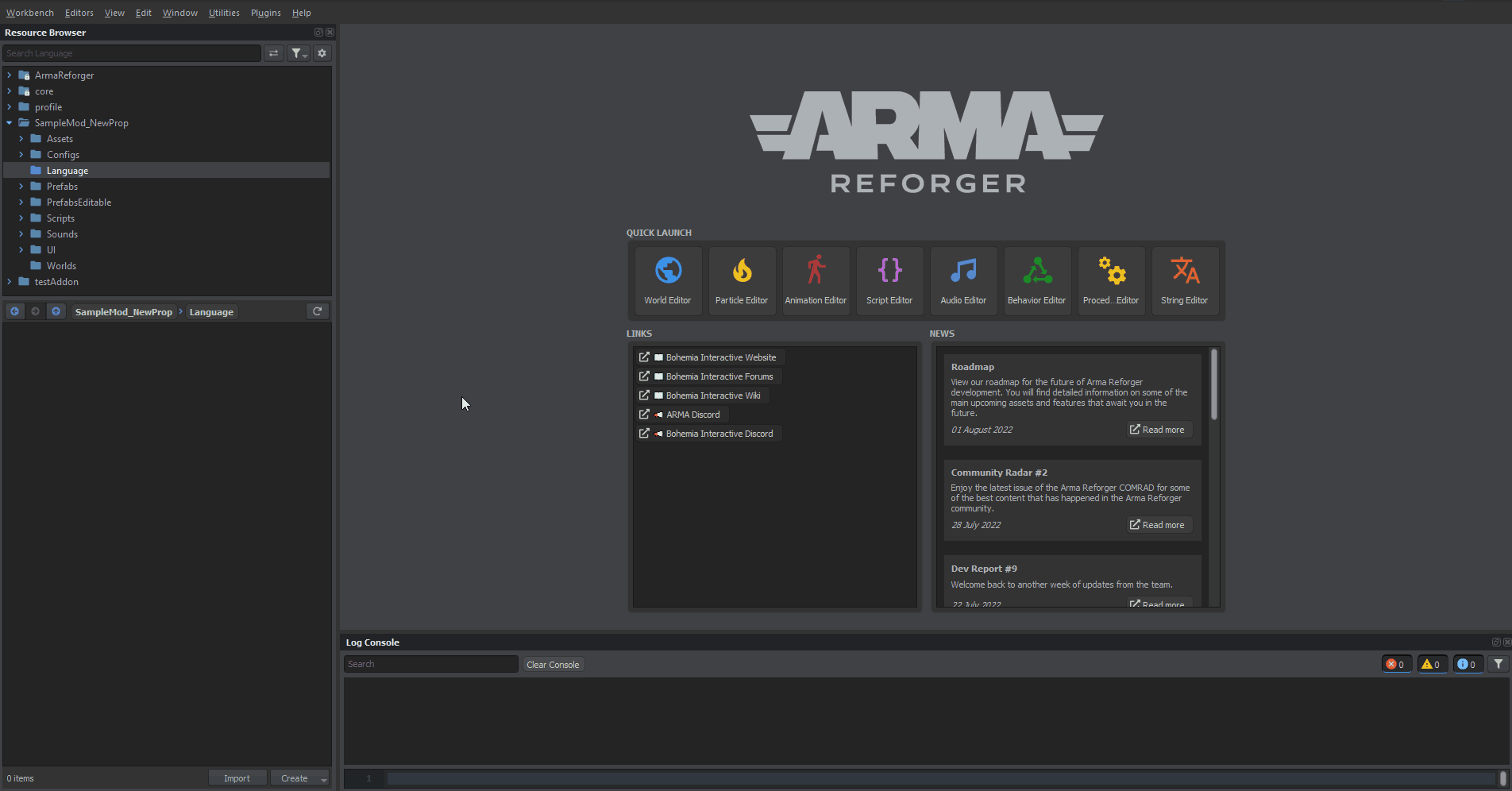Open the Create button dropdown arrow
The height and width of the screenshot is (791, 1512).
323,779
